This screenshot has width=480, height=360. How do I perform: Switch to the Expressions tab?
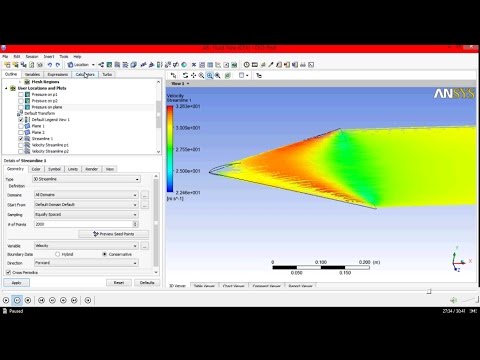(x=58, y=74)
